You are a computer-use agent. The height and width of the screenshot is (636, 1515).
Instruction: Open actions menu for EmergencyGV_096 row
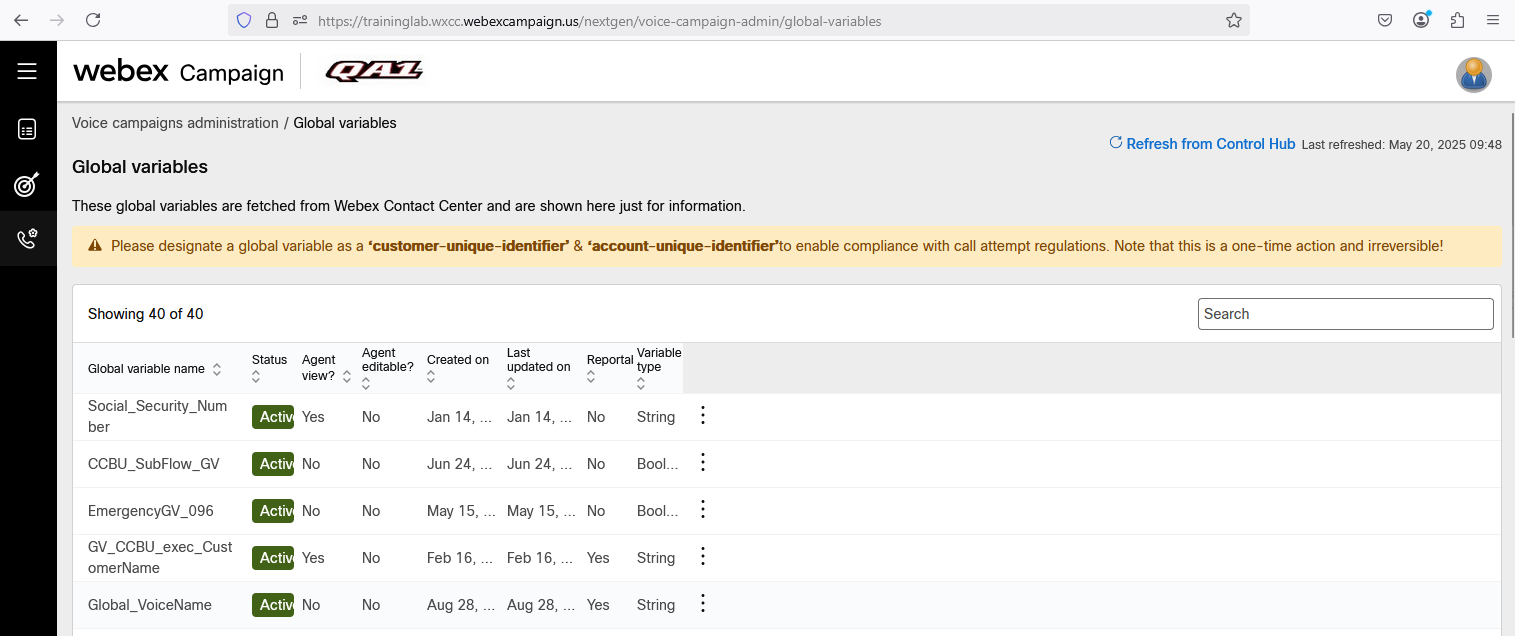tap(703, 509)
